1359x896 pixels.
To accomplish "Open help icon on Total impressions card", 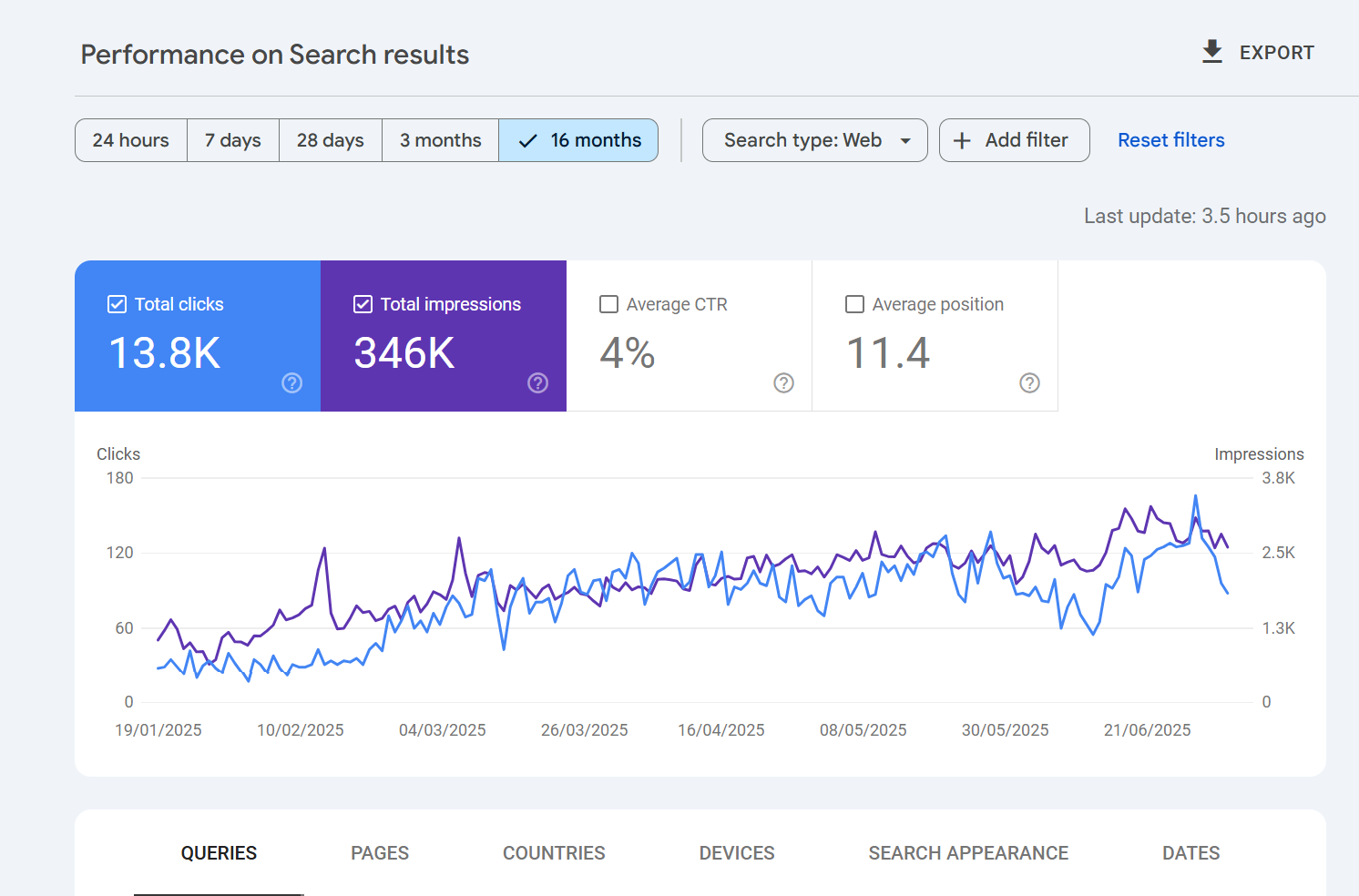I will tap(537, 383).
